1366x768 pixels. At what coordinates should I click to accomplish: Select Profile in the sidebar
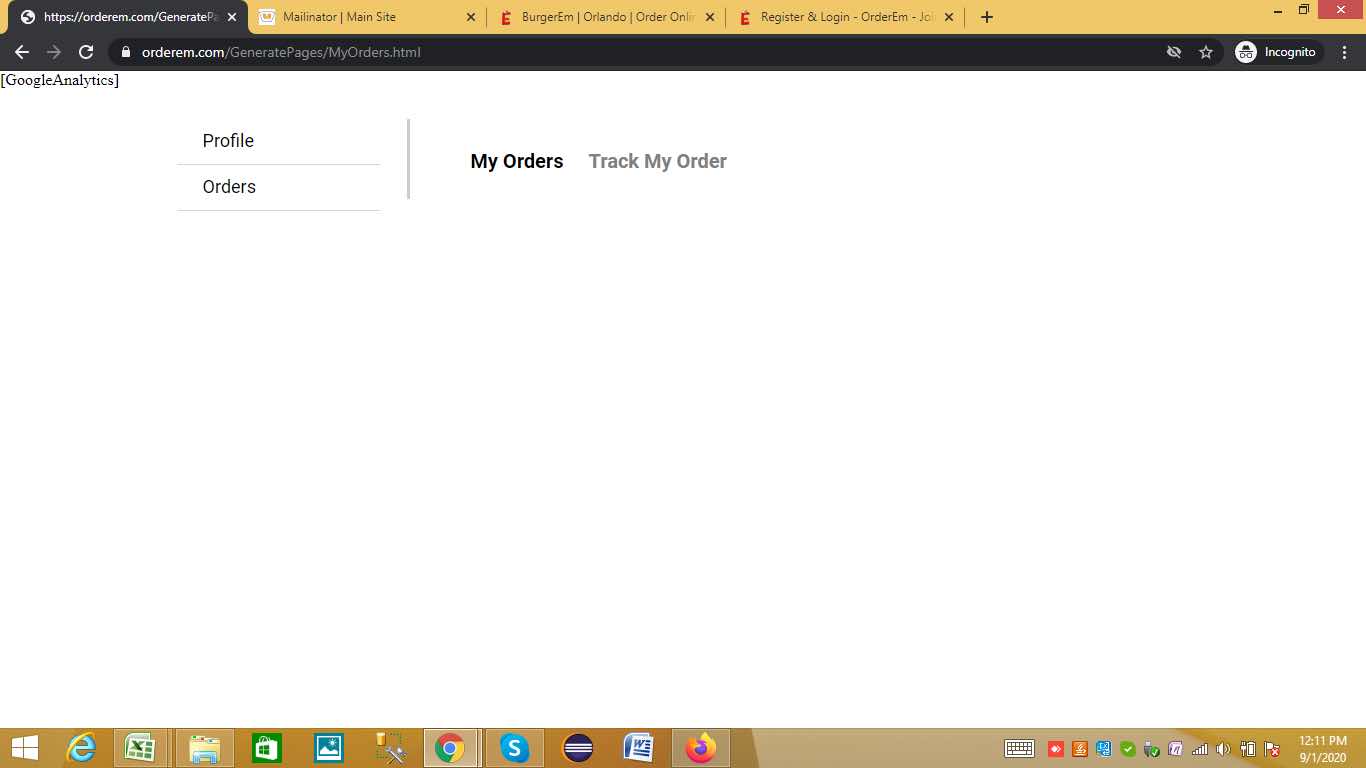[x=228, y=141]
